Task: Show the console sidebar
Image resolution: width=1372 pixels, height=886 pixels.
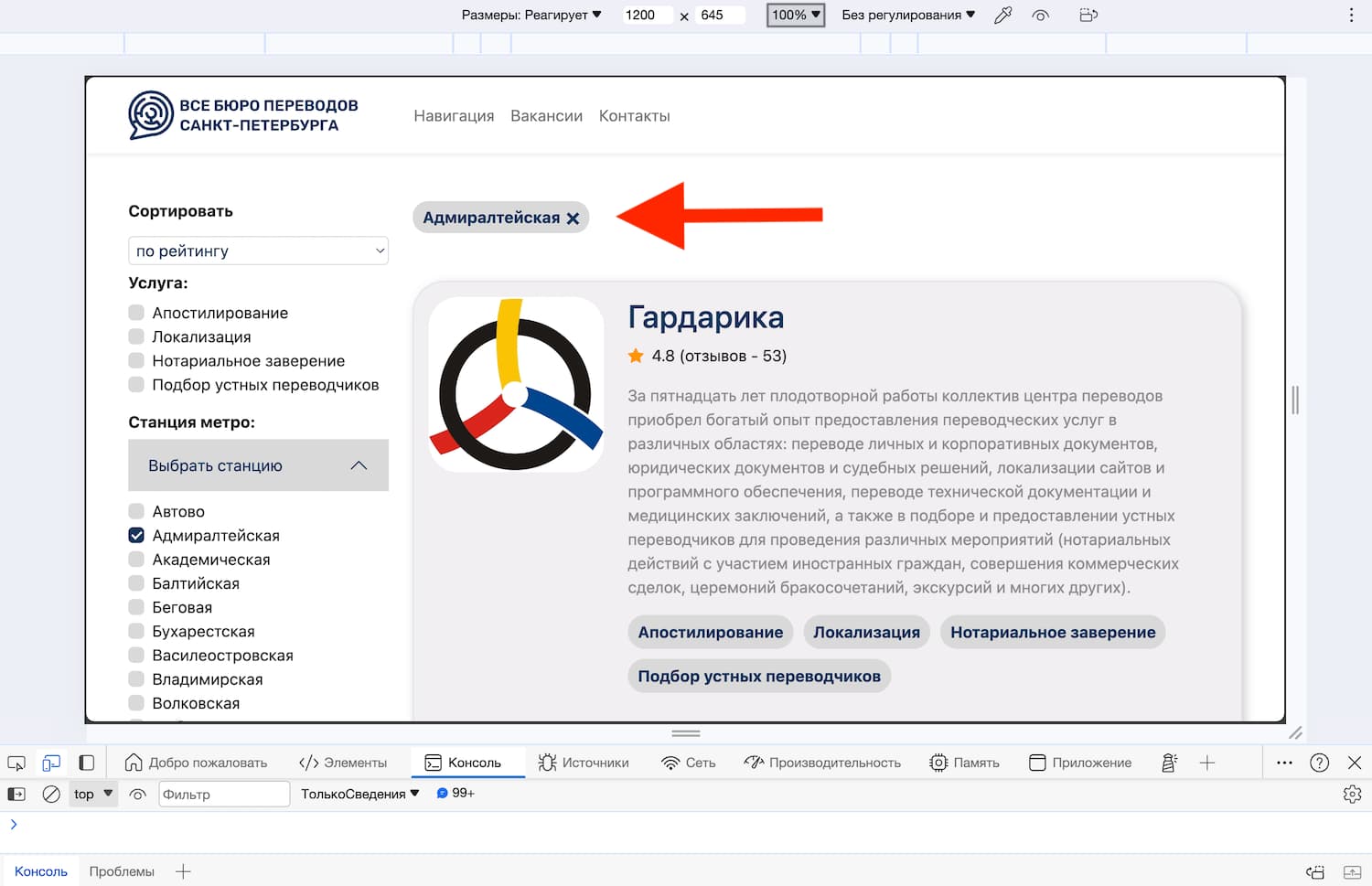Action: click(16, 794)
